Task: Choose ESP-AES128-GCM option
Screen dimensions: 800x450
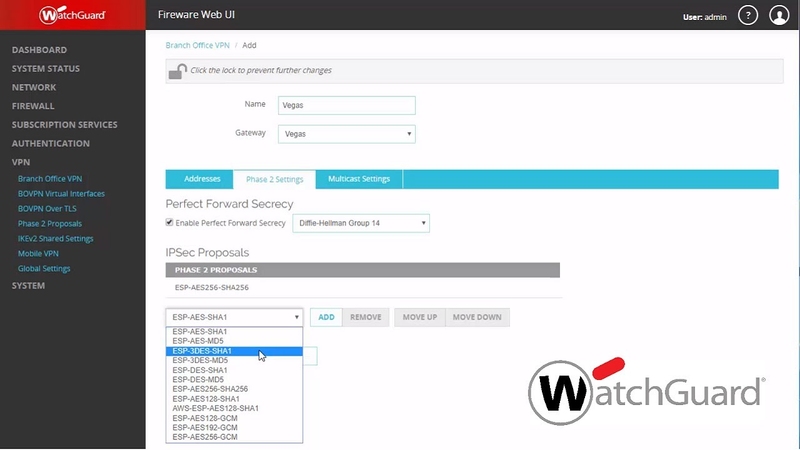Action: click(234, 418)
